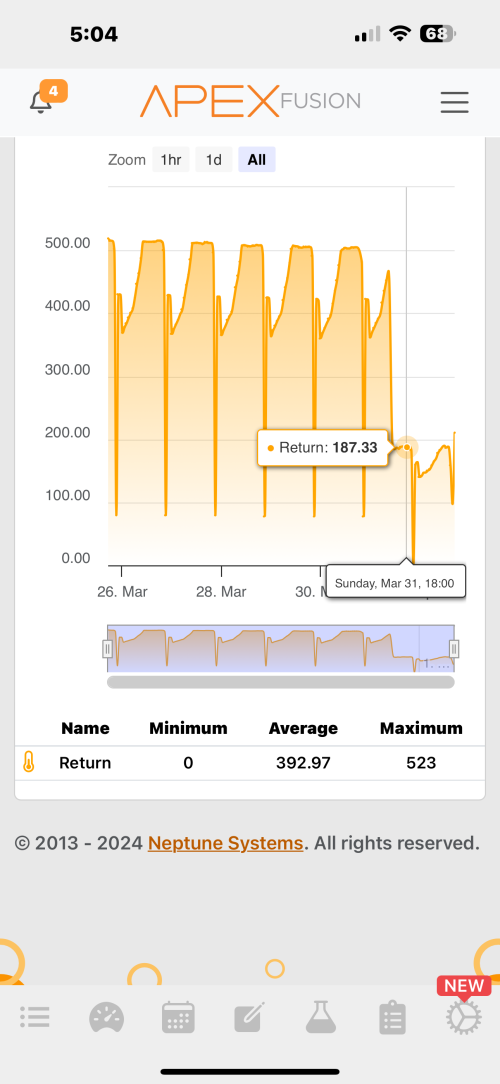Tap the edit pencil note icon

(x=250, y=1017)
